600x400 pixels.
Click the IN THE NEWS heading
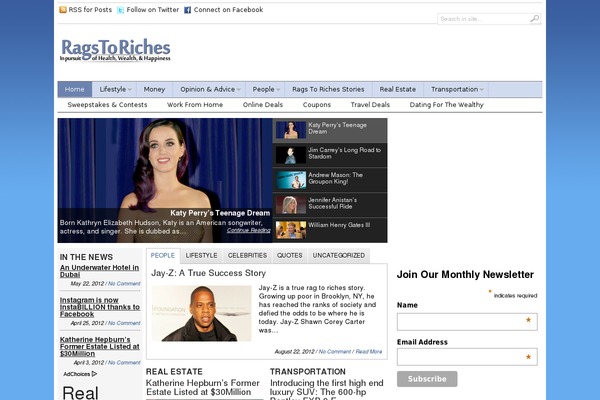[86, 257]
